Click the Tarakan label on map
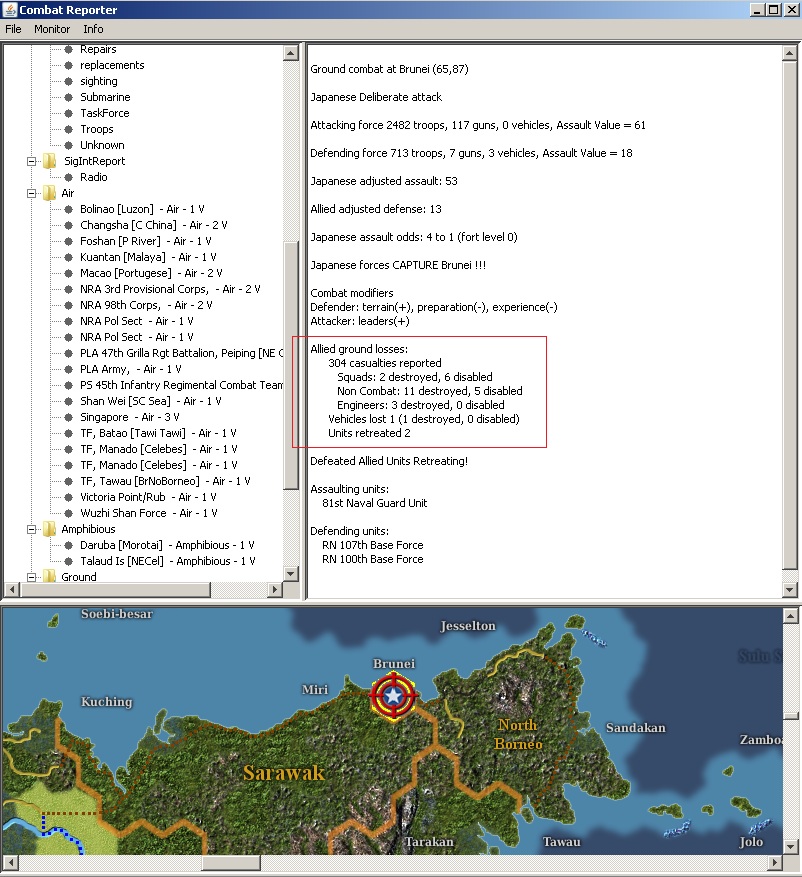 click(430, 842)
